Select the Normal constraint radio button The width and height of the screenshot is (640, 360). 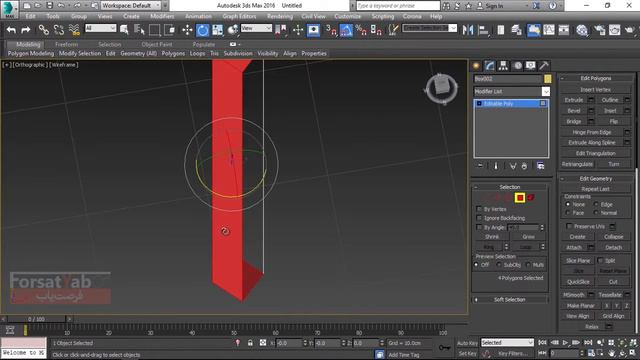pos(596,213)
